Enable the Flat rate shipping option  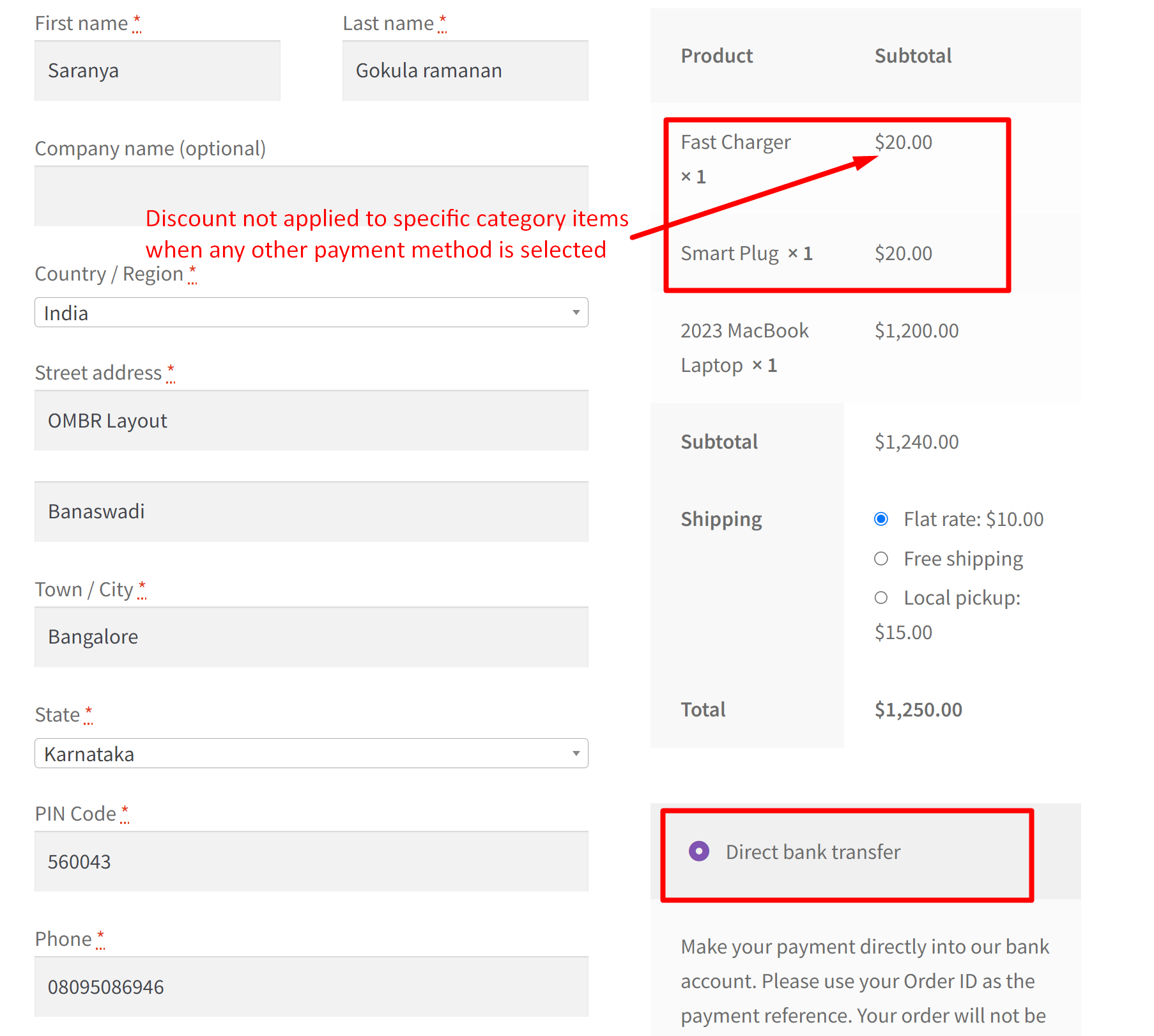[881, 519]
